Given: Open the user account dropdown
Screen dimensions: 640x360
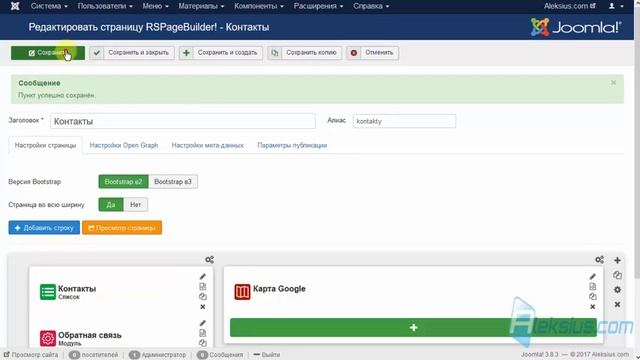Looking at the screenshot, I should click(x=616, y=6).
